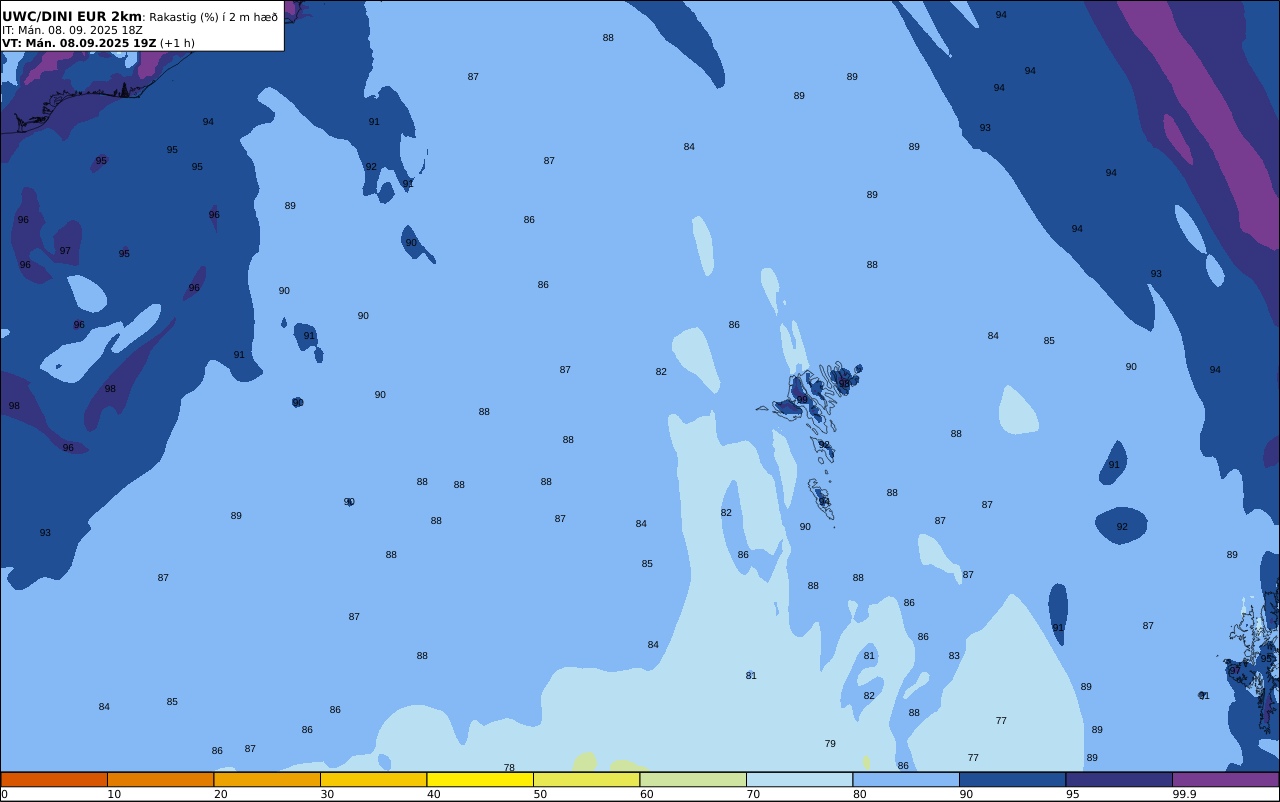Select the pale yellow 50–60 legend swatch
This screenshot has height=802, width=1280.
coord(586,780)
